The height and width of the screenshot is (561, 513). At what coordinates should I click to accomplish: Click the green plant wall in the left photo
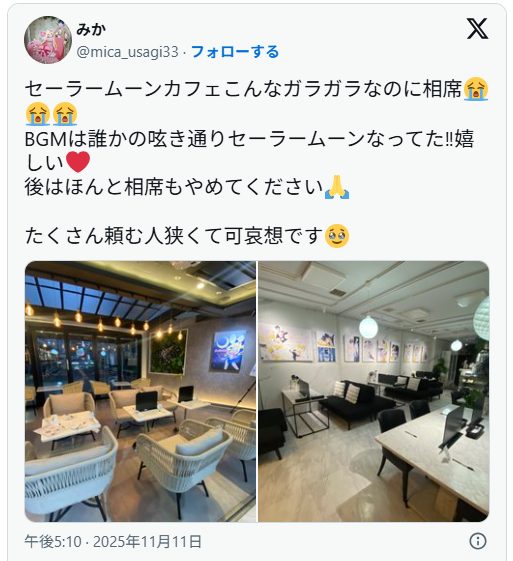168,351
